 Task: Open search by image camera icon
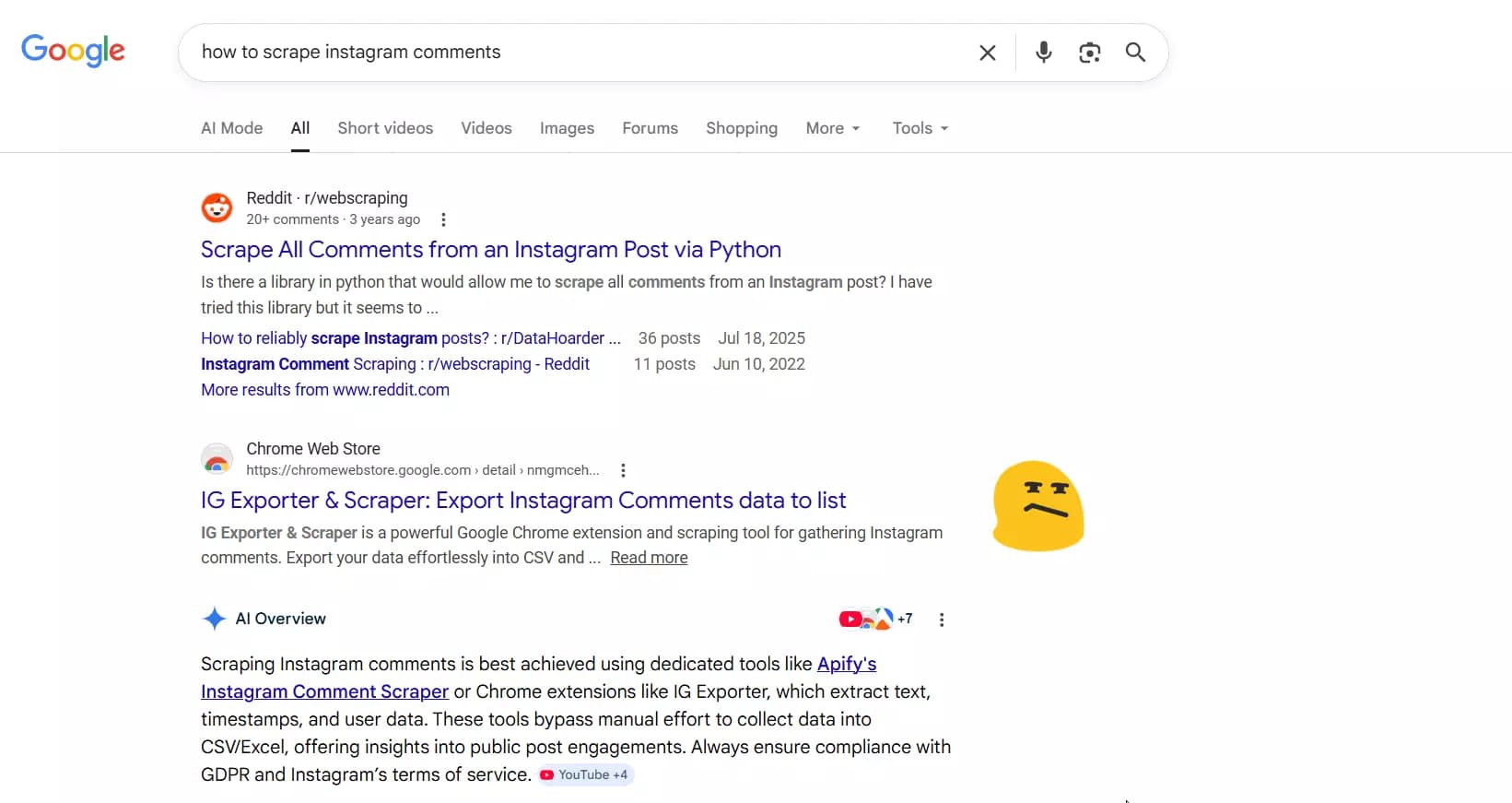pos(1089,53)
